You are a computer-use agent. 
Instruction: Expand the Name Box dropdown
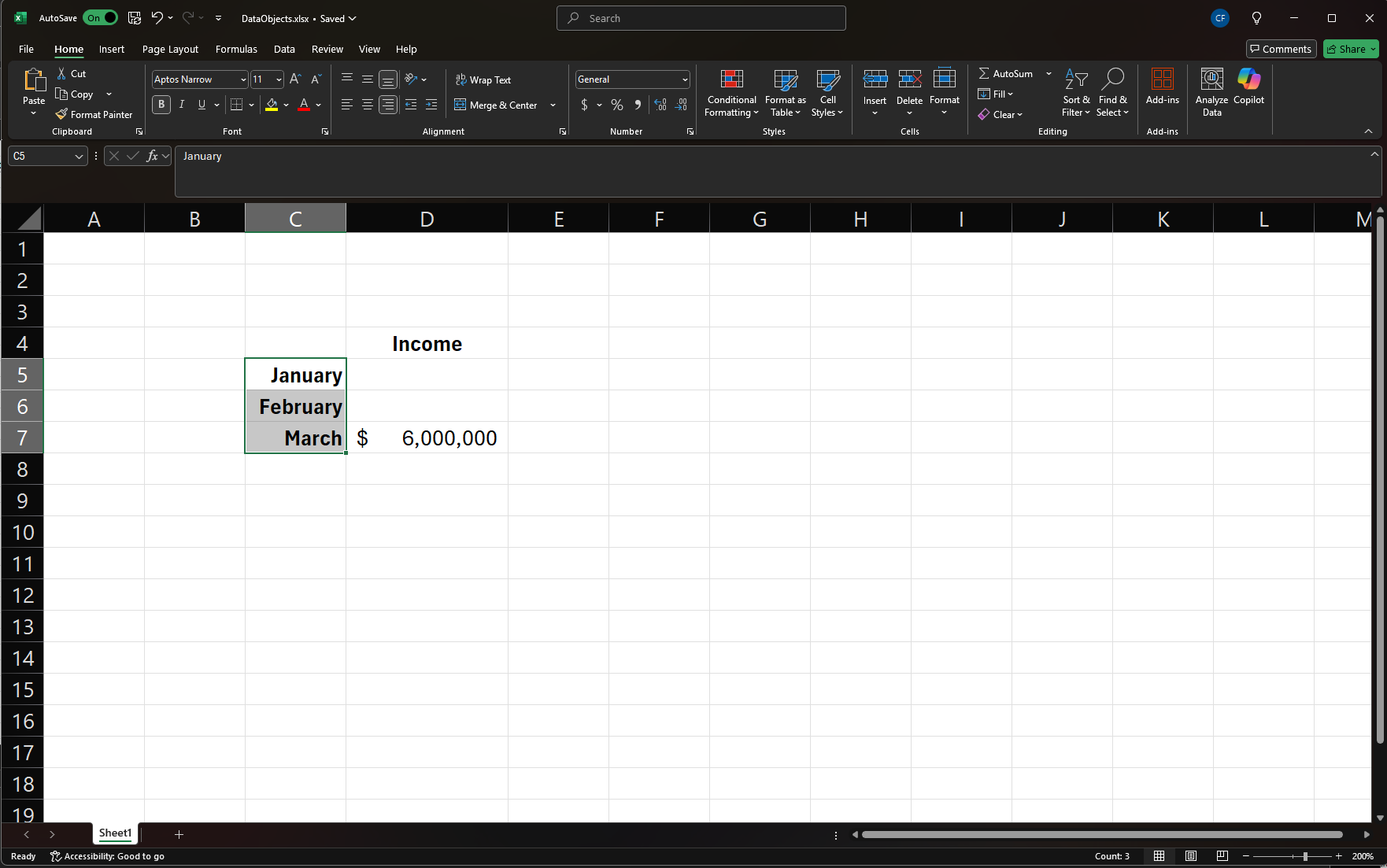click(79, 157)
